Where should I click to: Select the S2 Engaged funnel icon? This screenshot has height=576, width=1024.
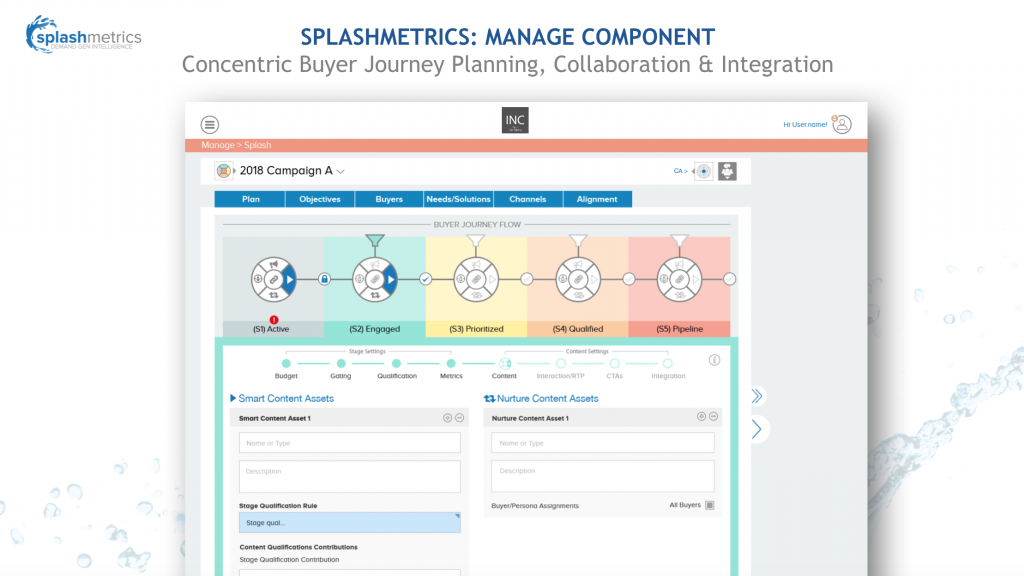click(x=375, y=241)
